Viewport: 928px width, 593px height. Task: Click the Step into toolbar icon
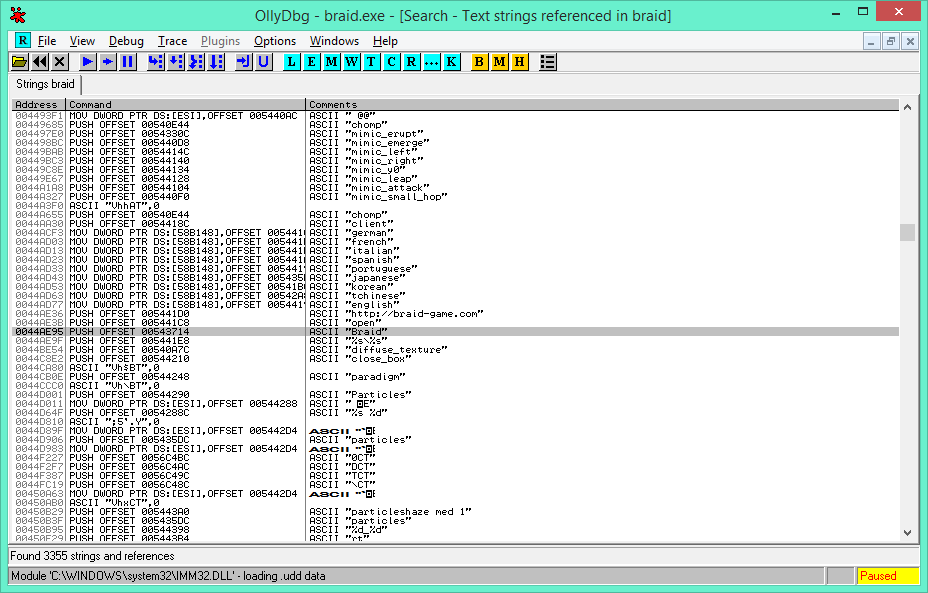tap(155, 62)
